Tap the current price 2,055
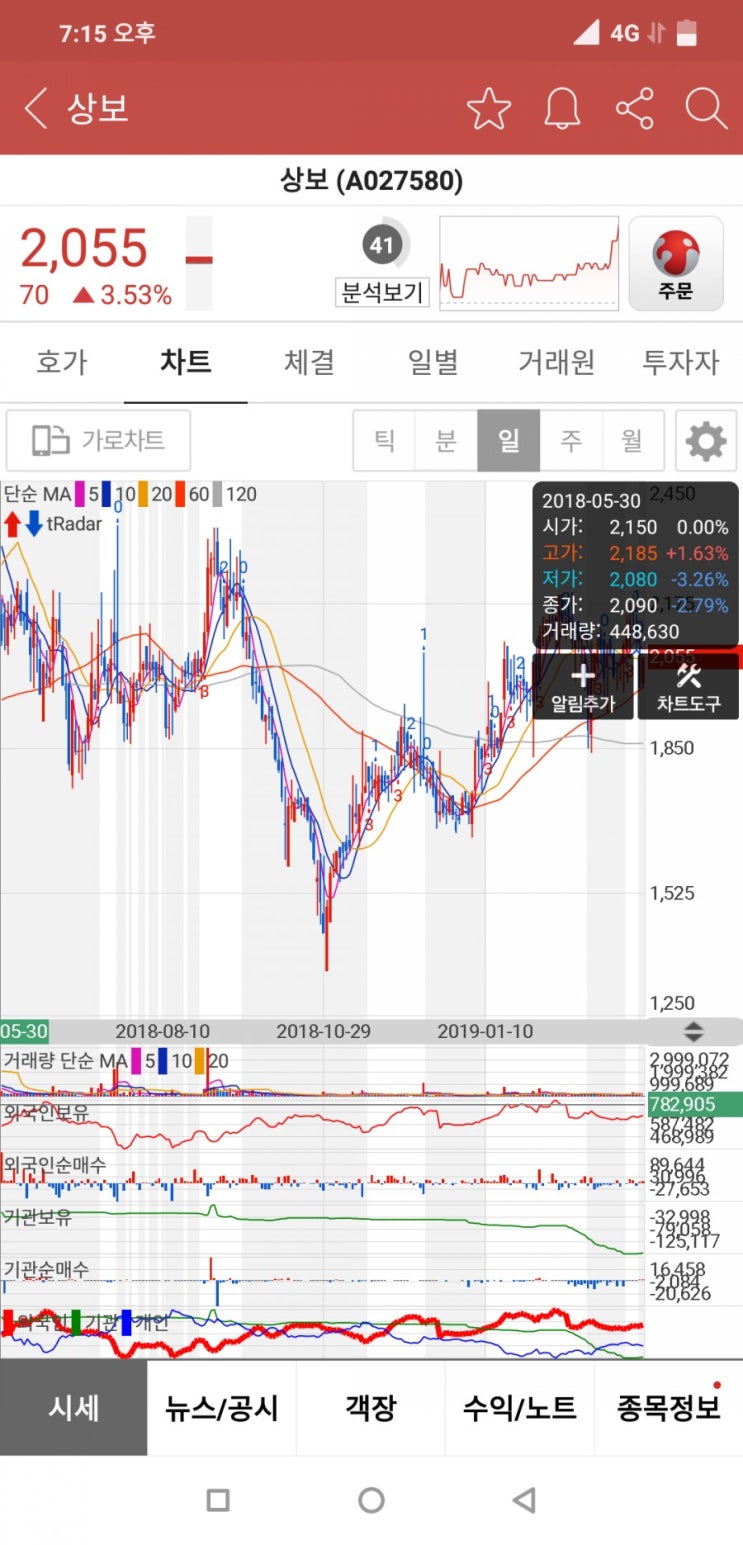Image resolution: width=743 pixels, height=1545 pixels. pyautogui.click(x=84, y=249)
